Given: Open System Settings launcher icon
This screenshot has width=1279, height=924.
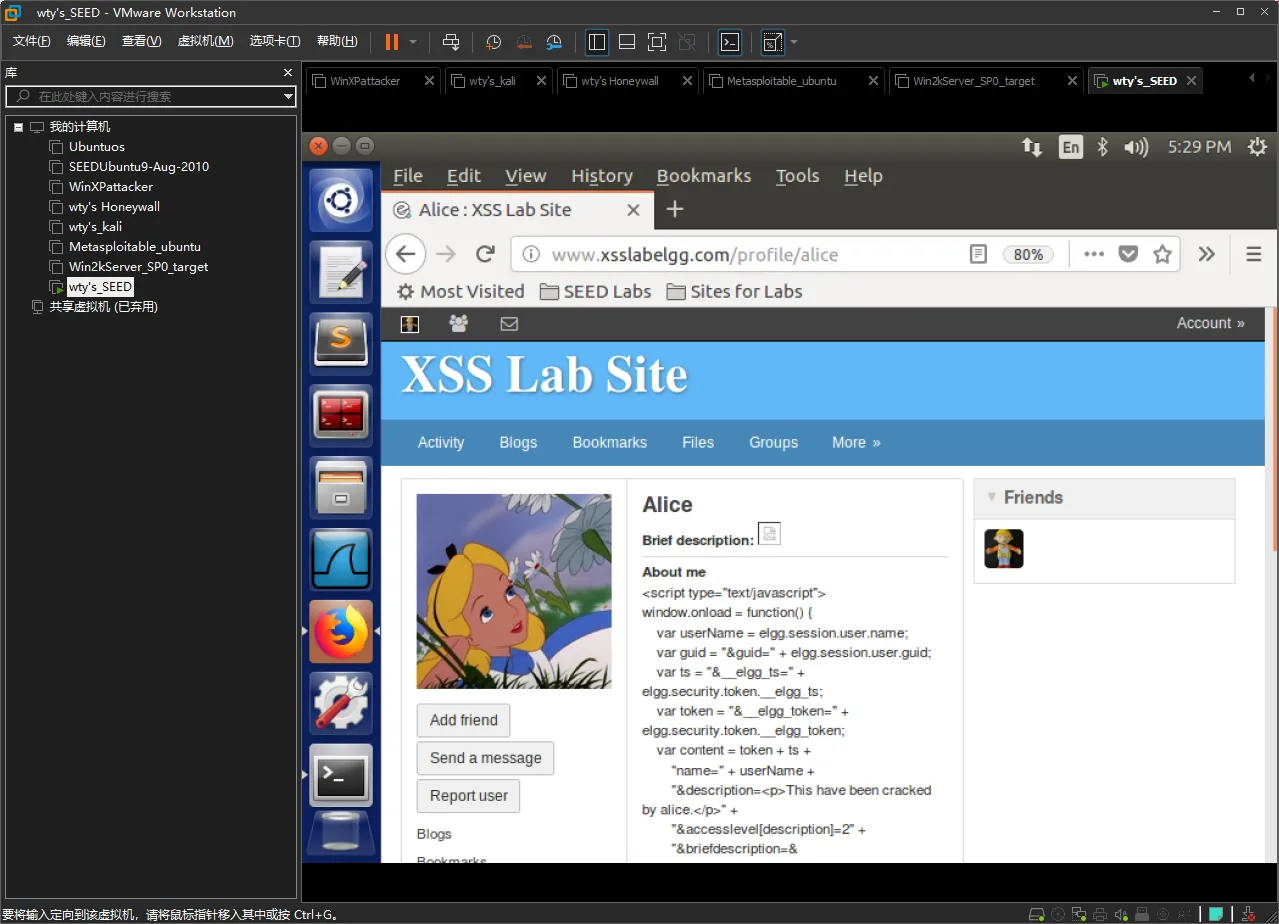Looking at the screenshot, I should pyautogui.click(x=341, y=703).
